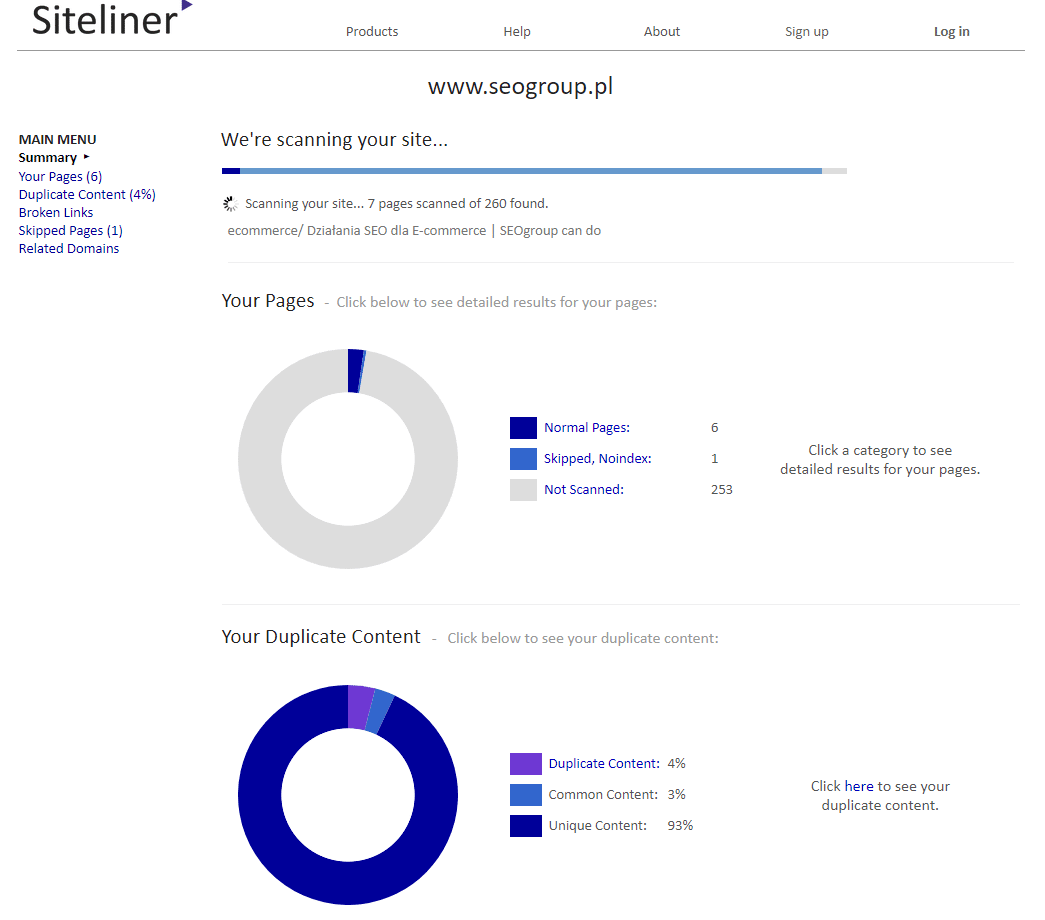Click the 'Your Pages' section heading
1045x920 pixels.
pos(267,301)
